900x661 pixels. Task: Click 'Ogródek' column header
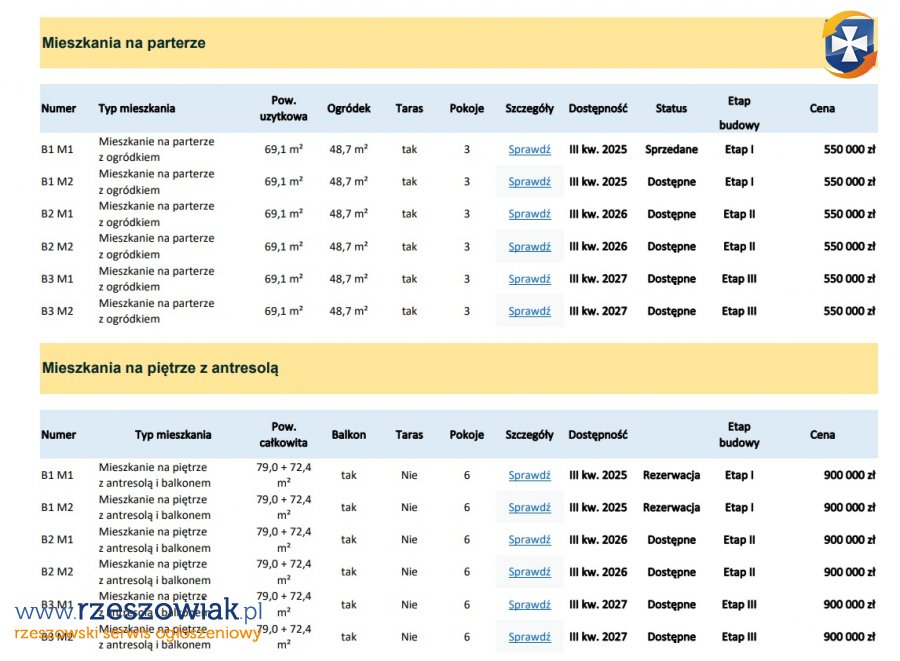[x=348, y=108]
